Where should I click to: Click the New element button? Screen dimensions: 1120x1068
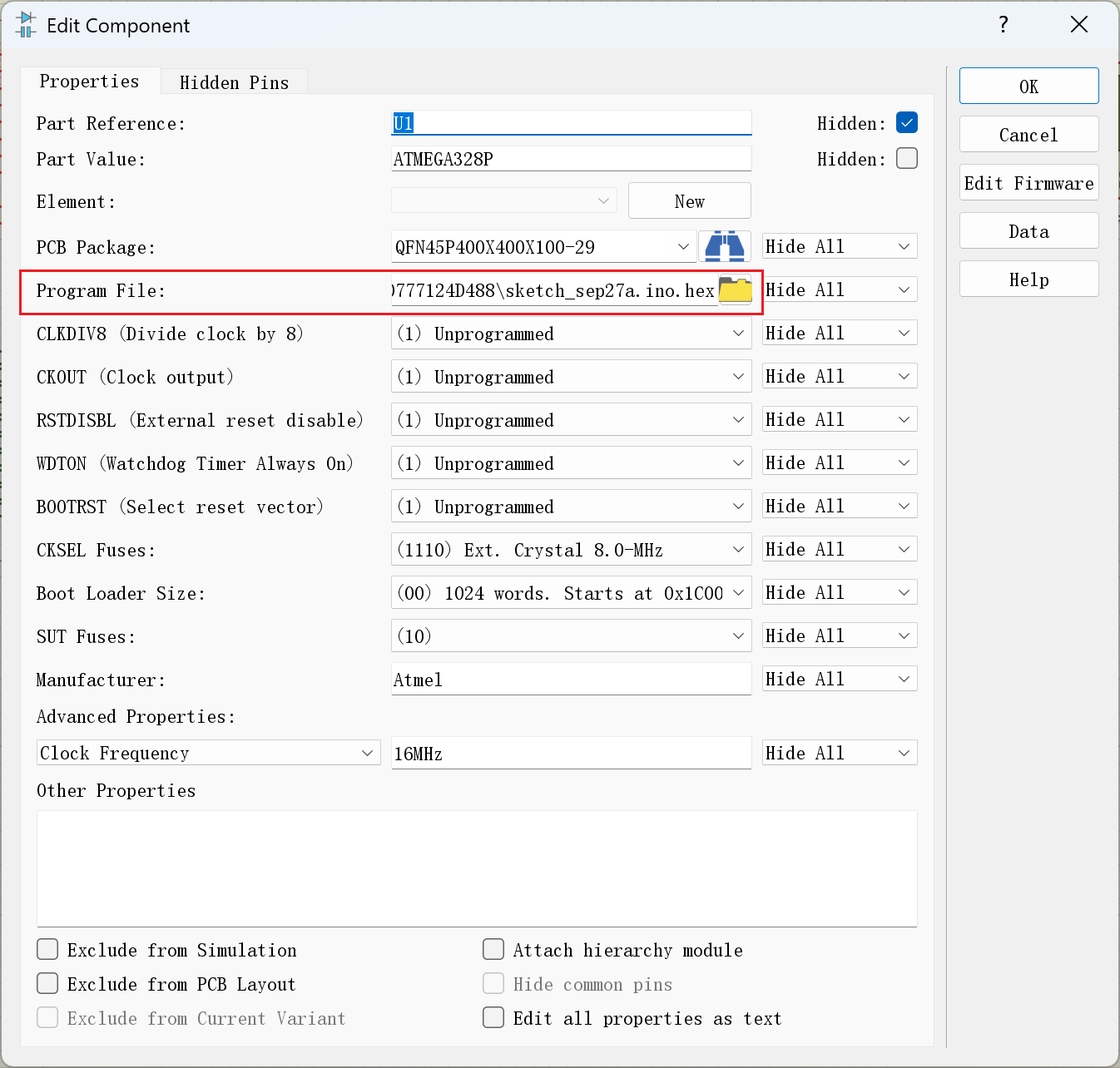click(689, 201)
